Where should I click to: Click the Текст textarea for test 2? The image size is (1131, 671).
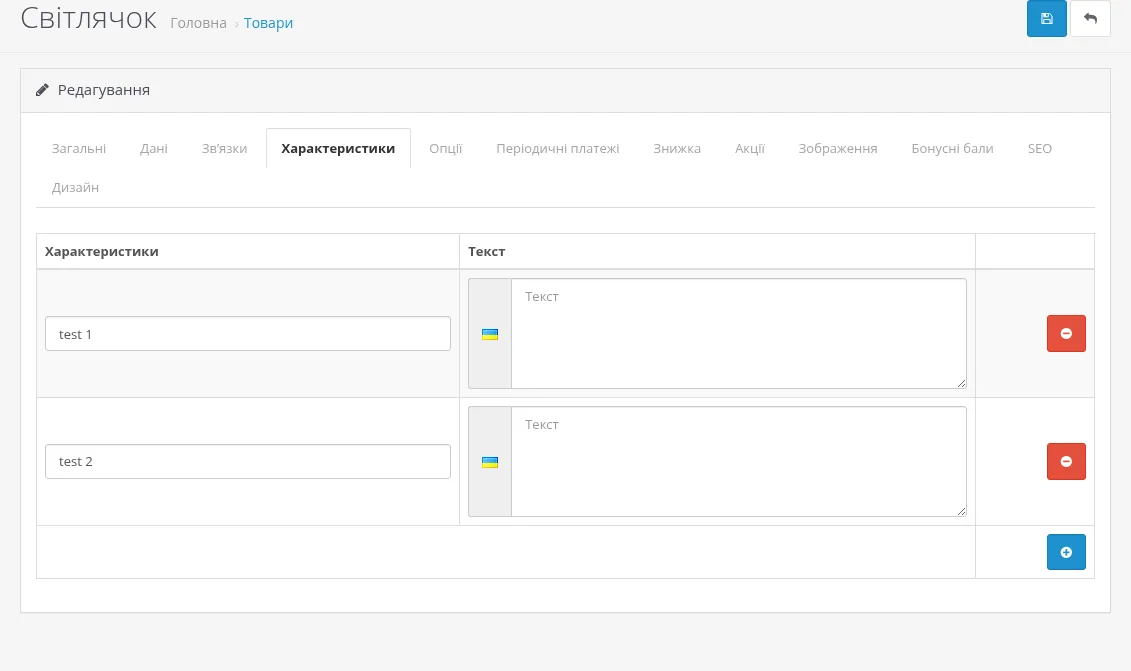[x=739, y=462]
